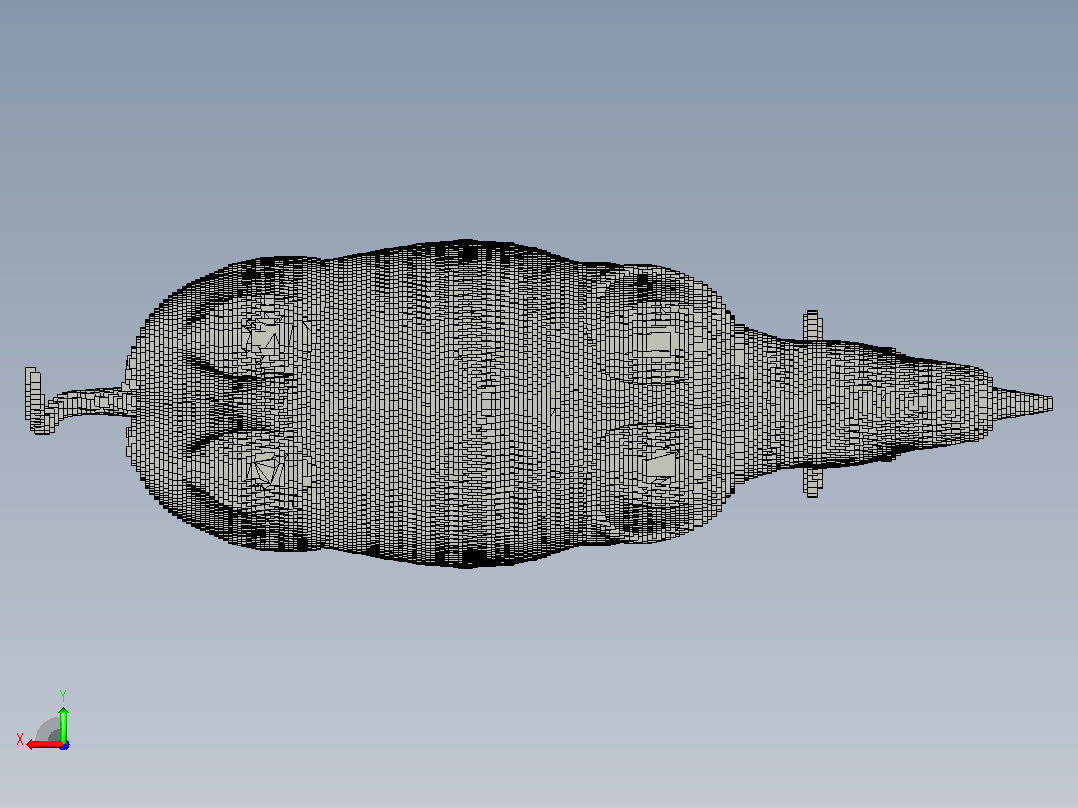Click the green Y axis arrow of the triad
This screenshot has height=808, width=1078.
click(x=63, y=724)
